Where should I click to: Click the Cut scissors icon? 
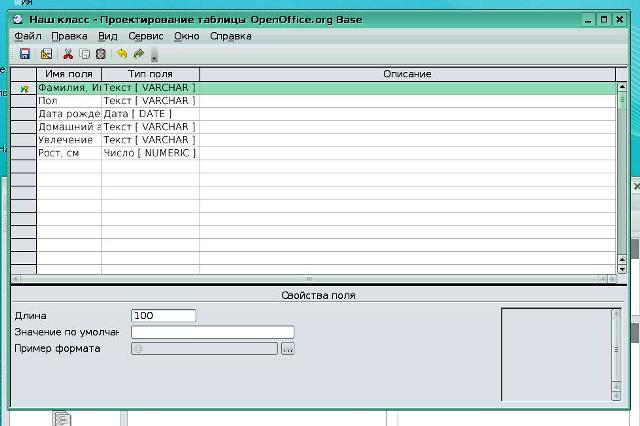[68, 54]
